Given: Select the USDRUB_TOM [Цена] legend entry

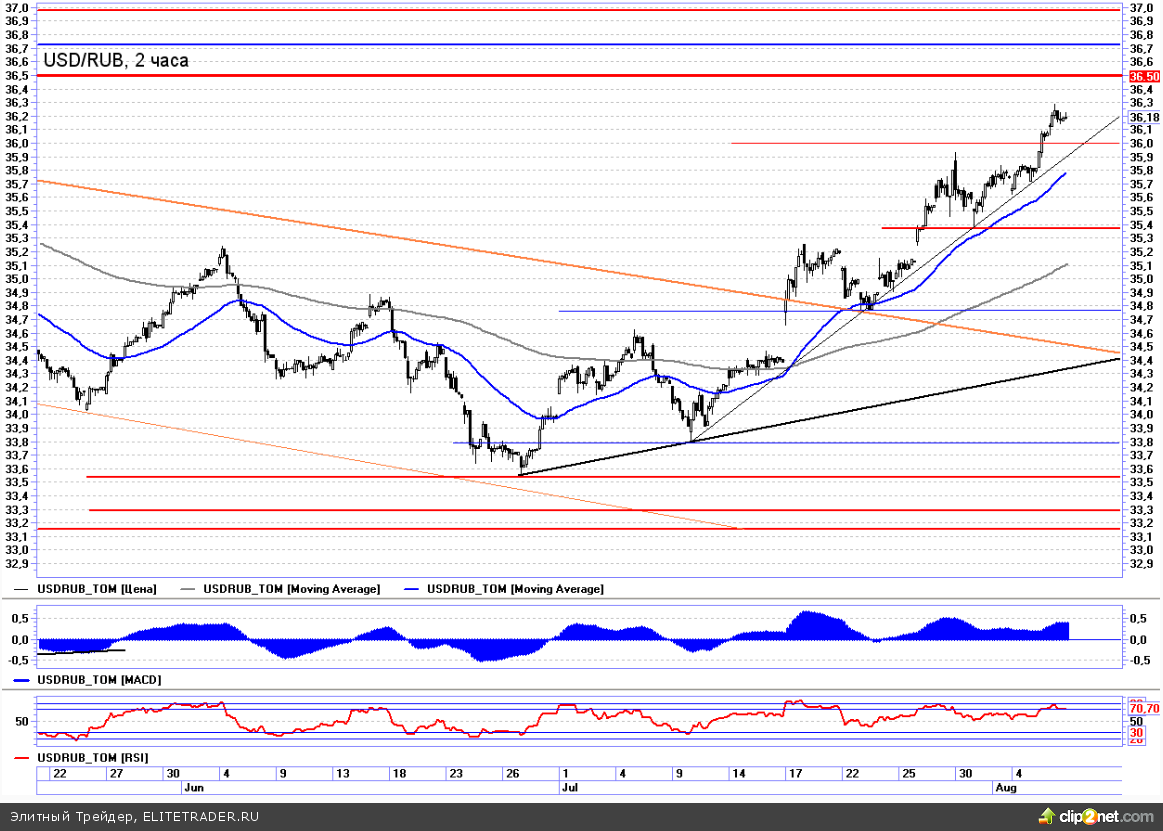Looking at the screenshot, I should tap(96, 589).
